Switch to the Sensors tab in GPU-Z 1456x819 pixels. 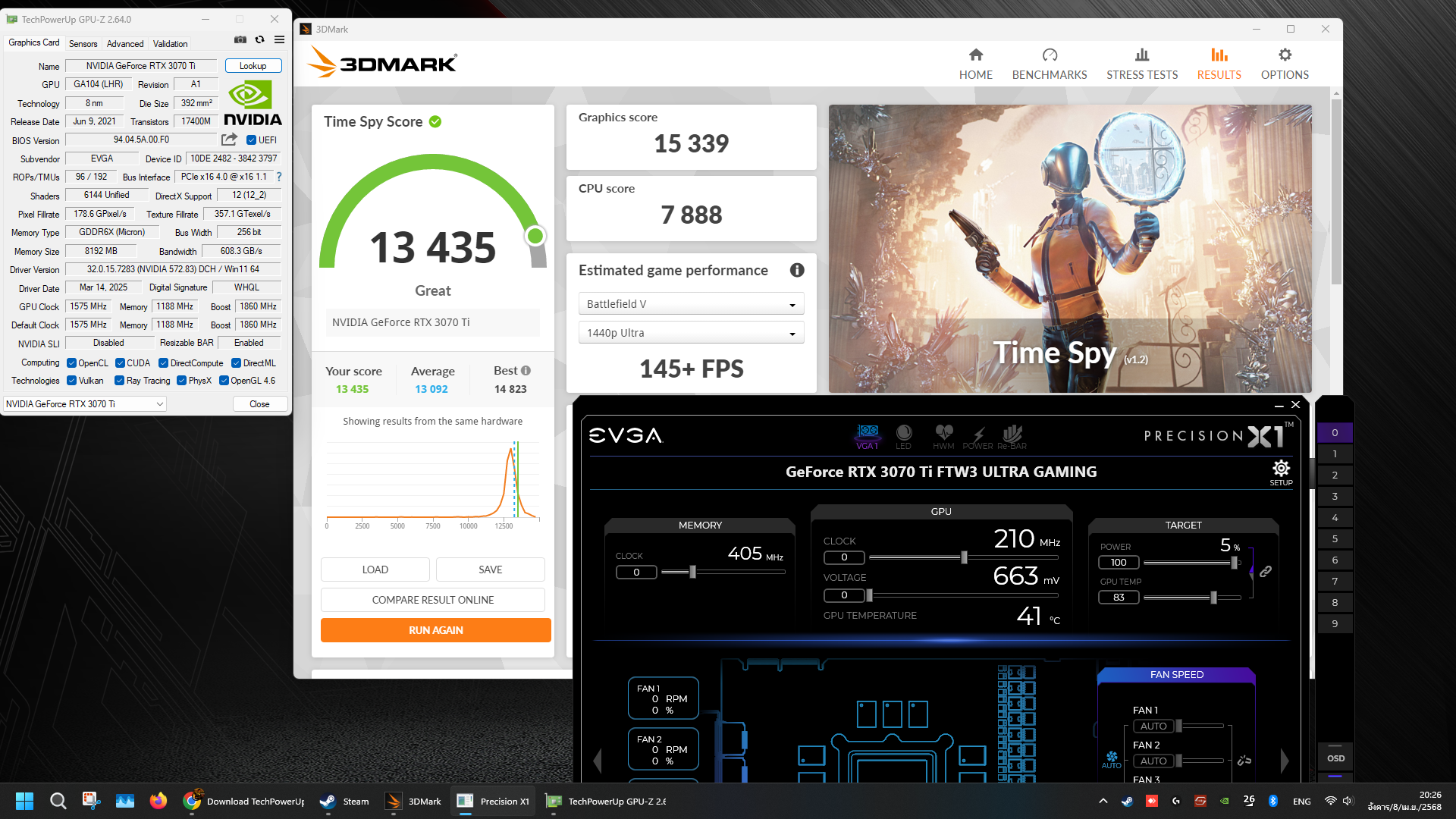[83, 43]
